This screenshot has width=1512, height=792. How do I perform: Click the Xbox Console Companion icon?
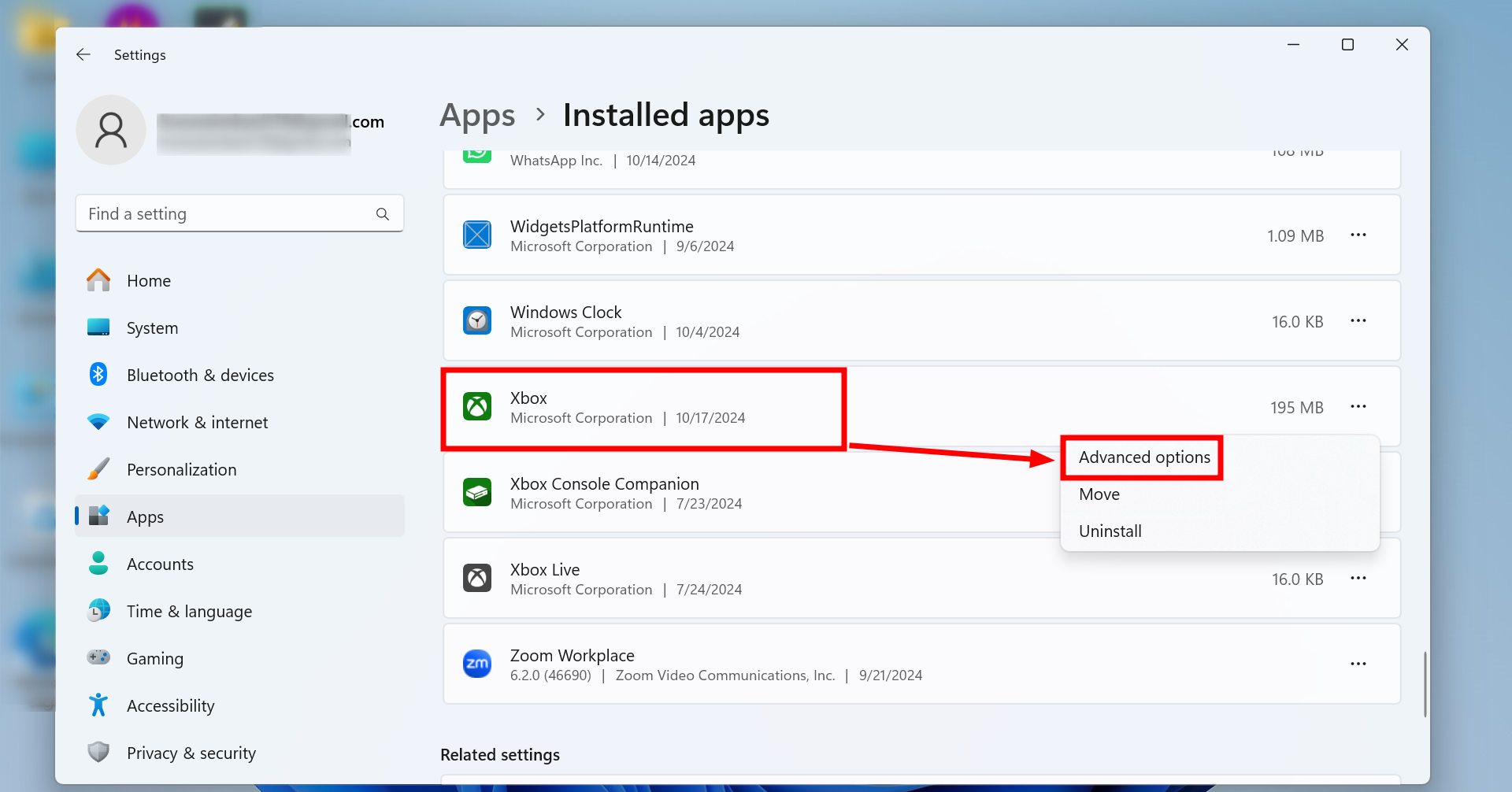[477, 493]
